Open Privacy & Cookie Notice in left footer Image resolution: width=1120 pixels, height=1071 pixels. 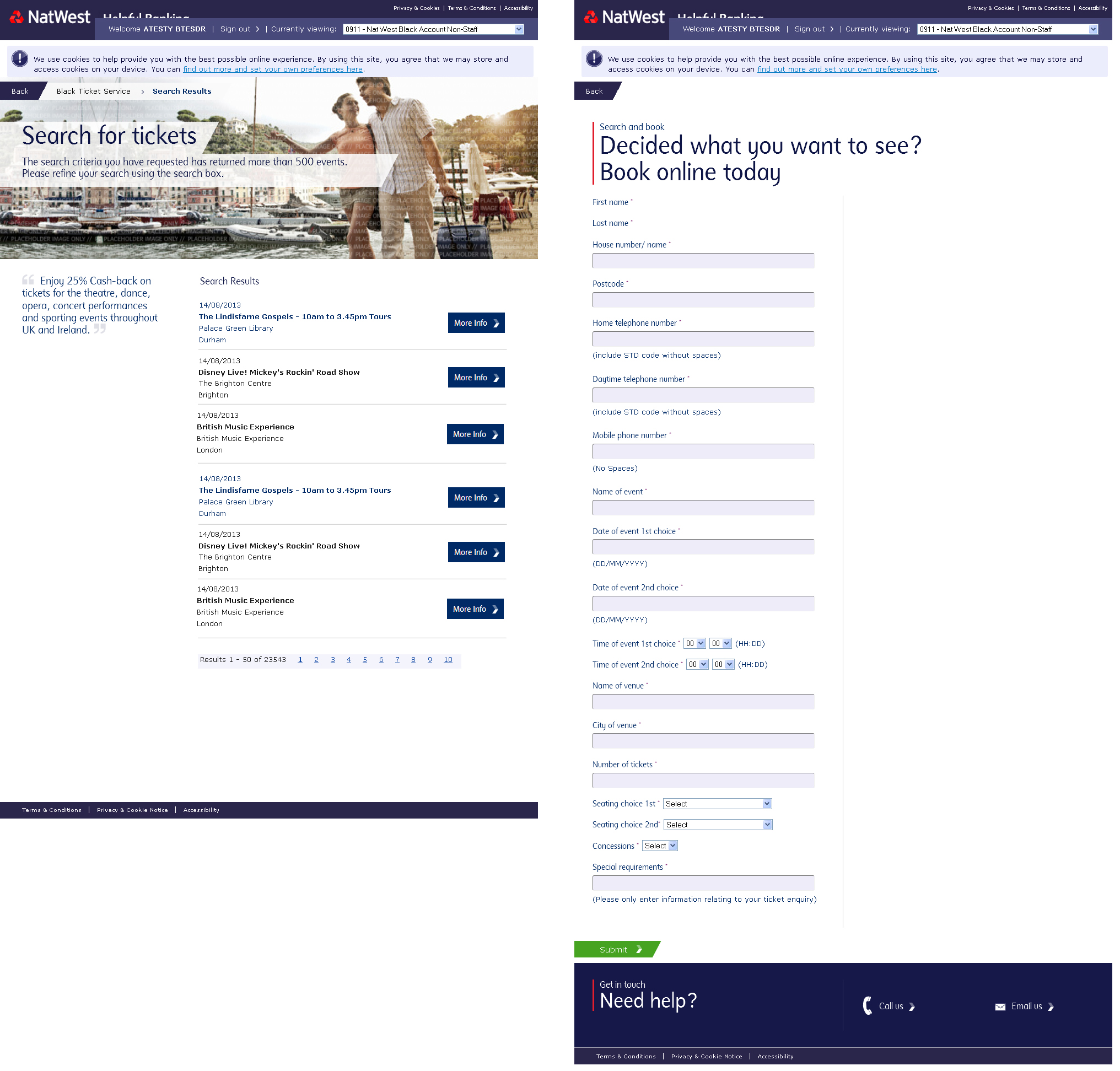pyautogui.click(x=132, y=810)
